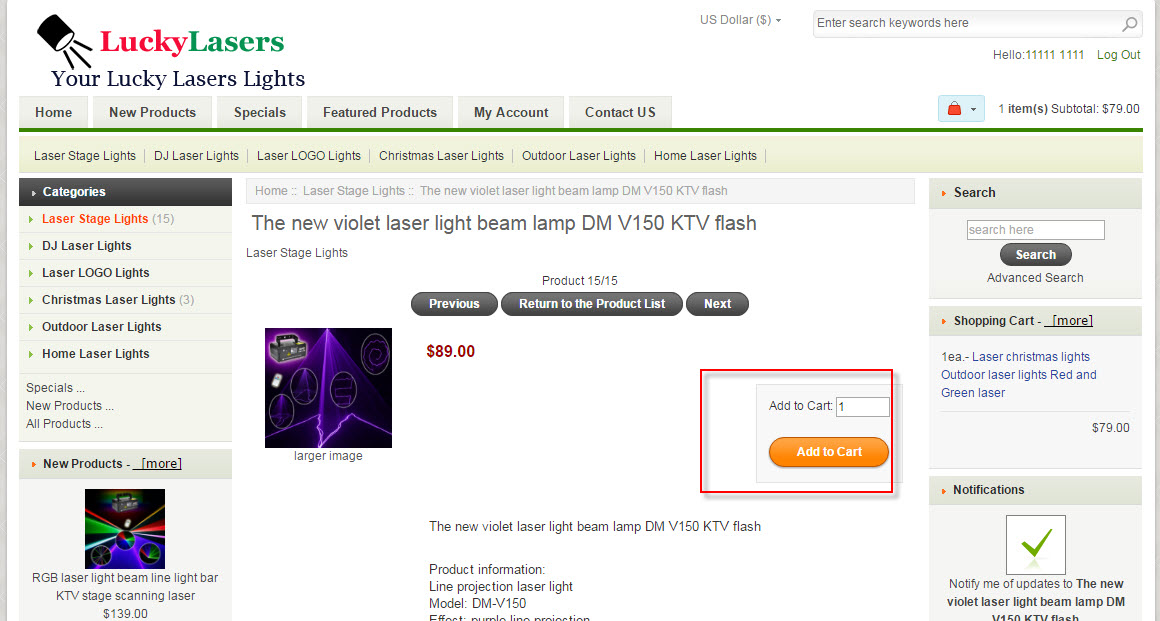Screen dimensions: 1160x621
Task: Open the red shopping bag cart icon
Action: (x=954, y=110)
